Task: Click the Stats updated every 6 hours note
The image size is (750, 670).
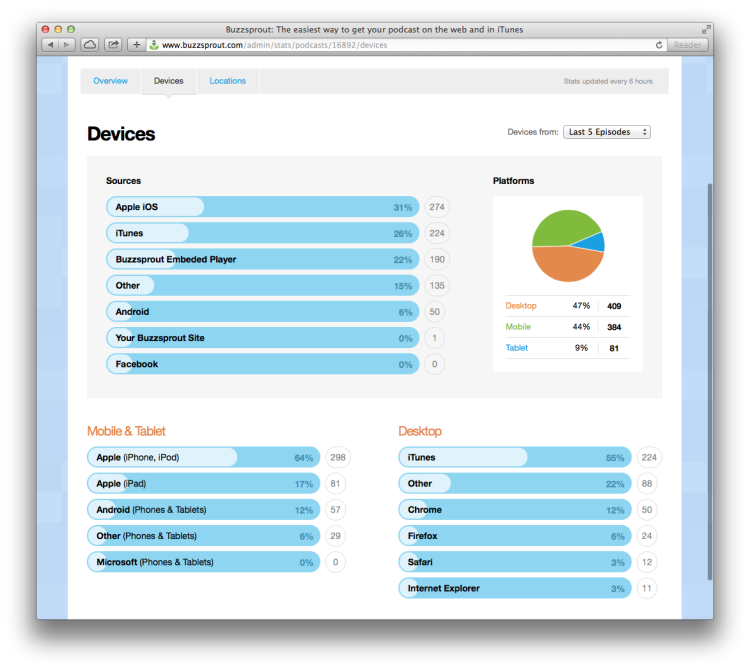Action: tap(608, 81)
